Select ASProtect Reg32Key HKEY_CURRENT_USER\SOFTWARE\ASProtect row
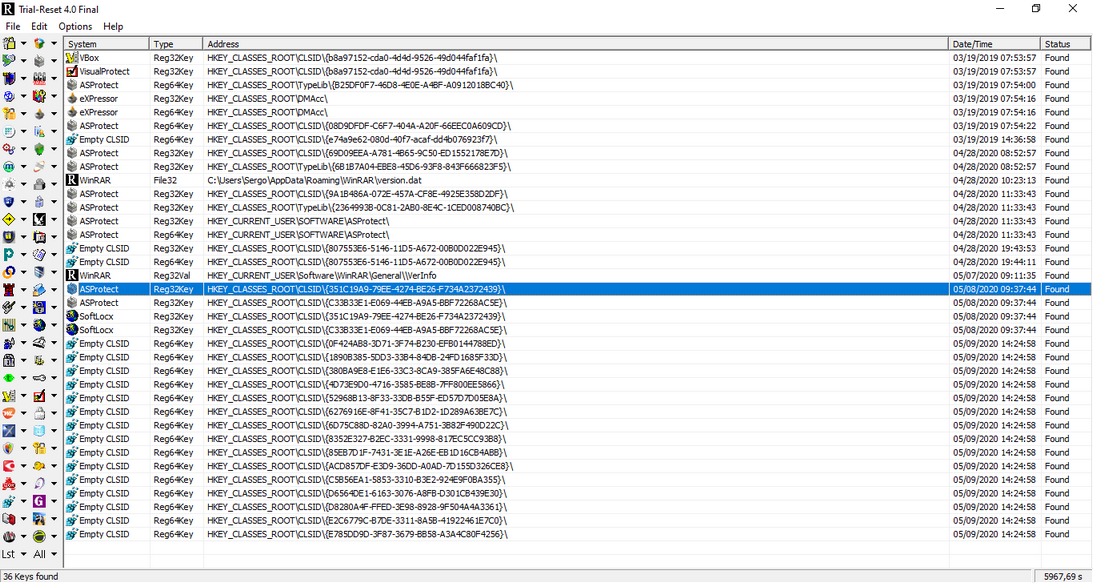 [577, 221]
